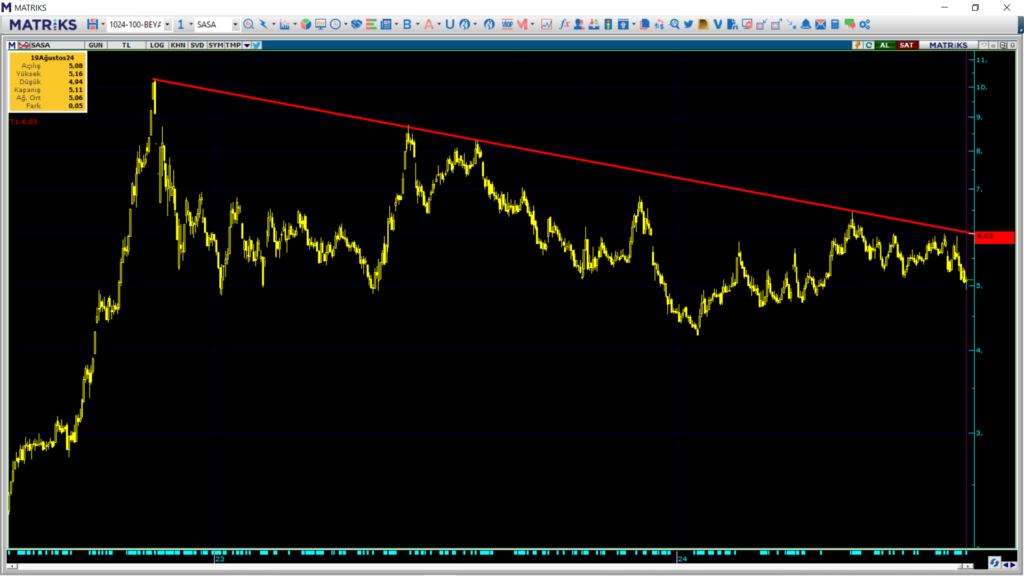Click the red A letter icon
The height and width of the screenshot is (576, 1024).
coord(428,24)
